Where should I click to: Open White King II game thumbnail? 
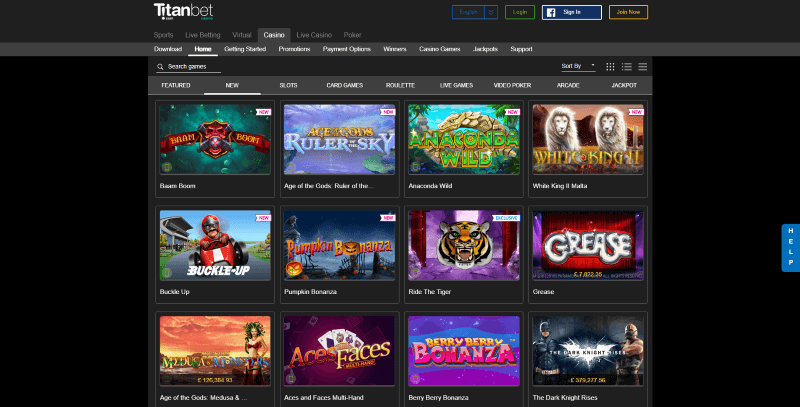point(588,139)
